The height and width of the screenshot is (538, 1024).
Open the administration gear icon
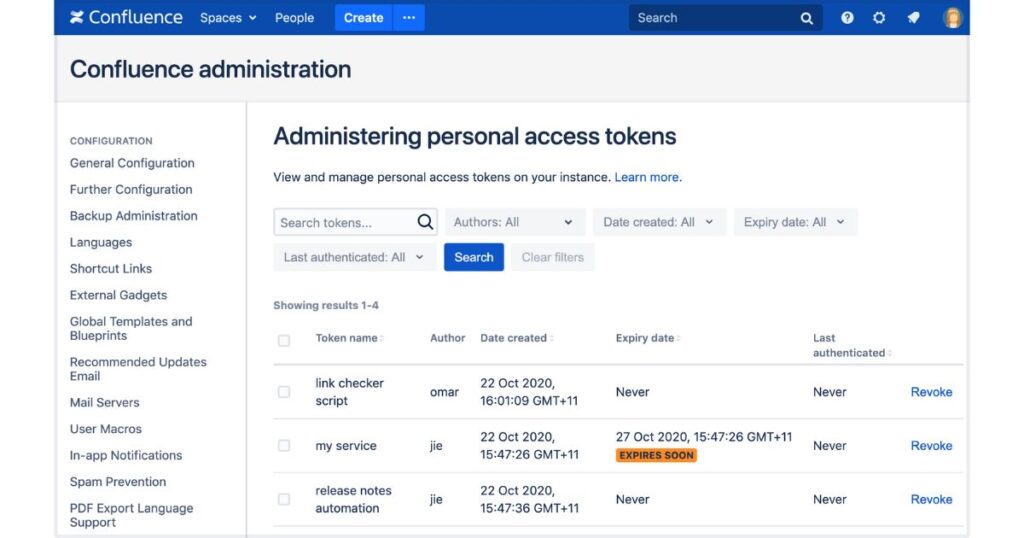click(x=879, y=18)
